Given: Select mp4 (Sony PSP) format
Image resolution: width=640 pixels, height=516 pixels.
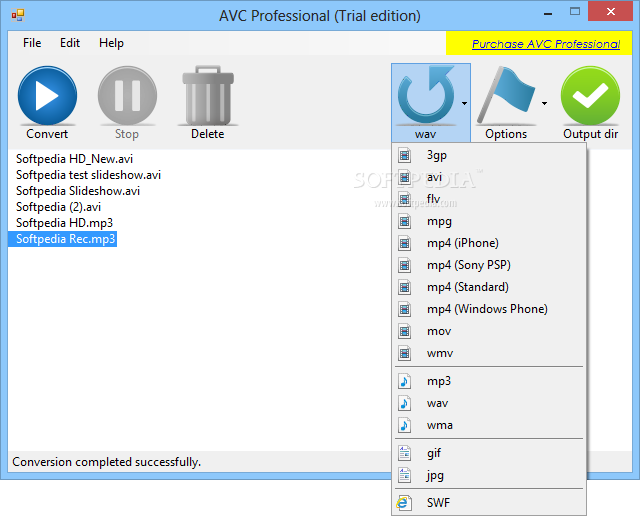Looking at the screenshot, I should point(489,265).
